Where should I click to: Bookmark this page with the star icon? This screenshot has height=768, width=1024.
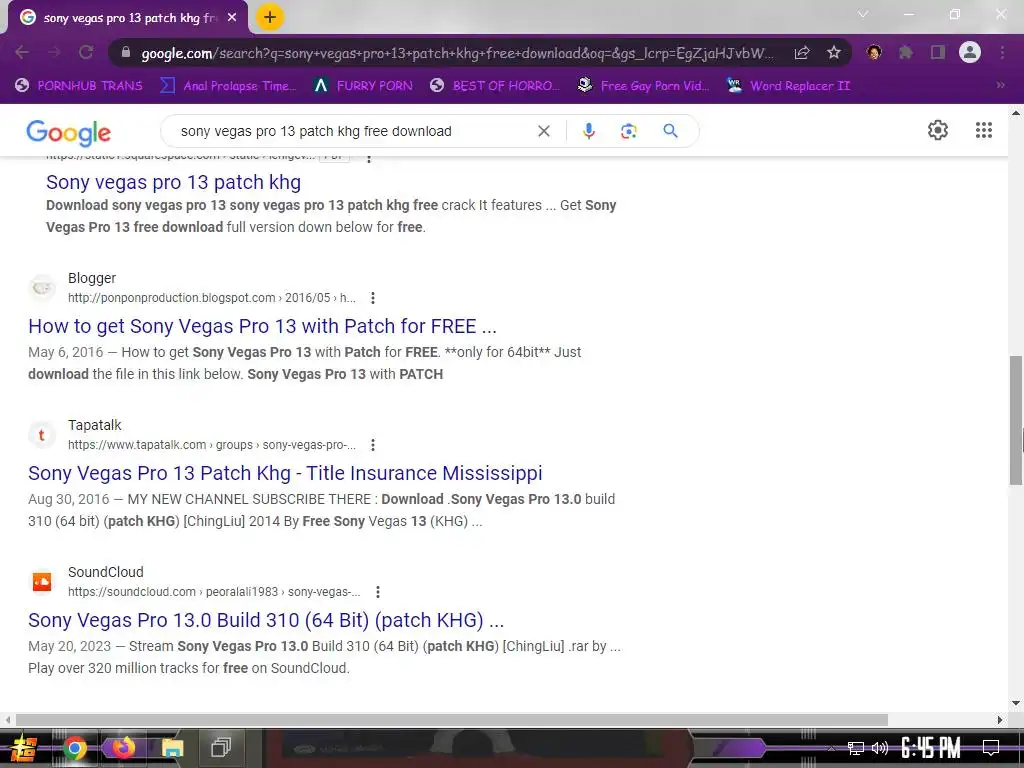[834, 53]
